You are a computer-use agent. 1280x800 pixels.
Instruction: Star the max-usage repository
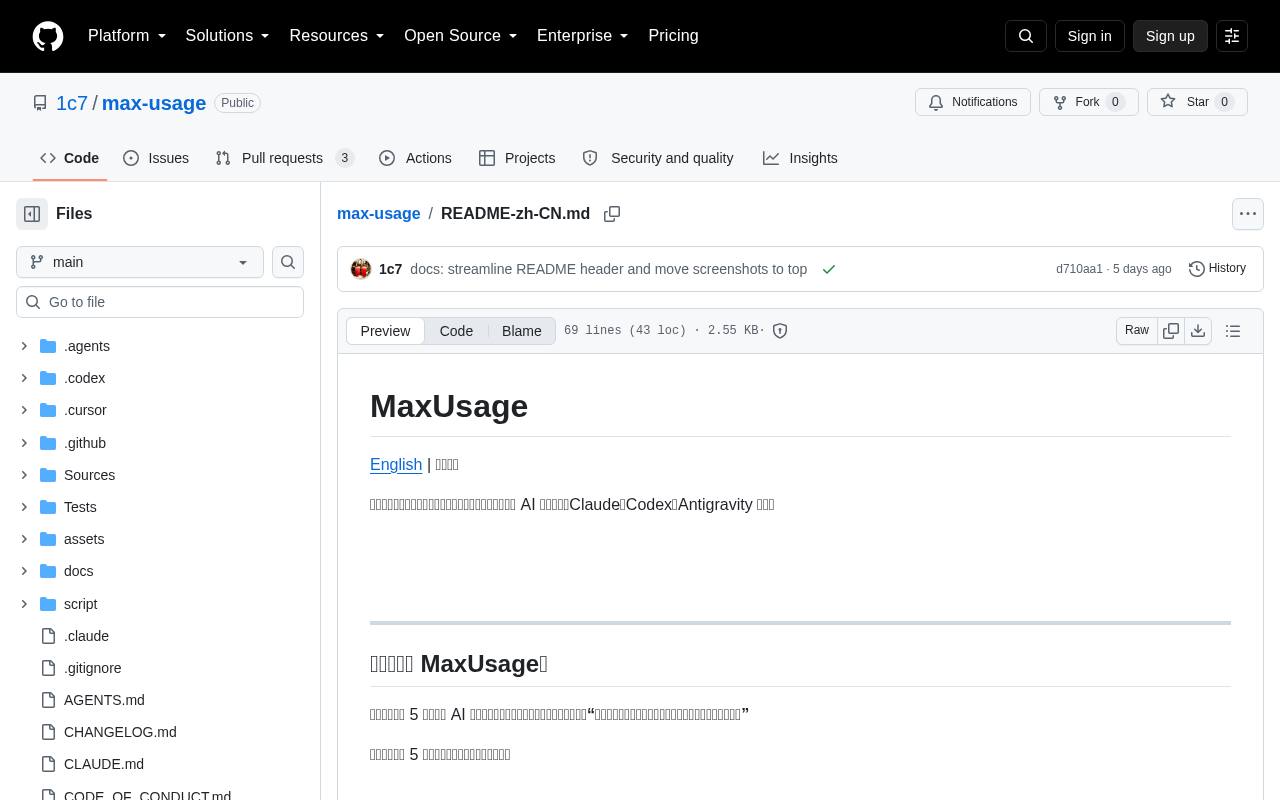(x=1197, y=102)
